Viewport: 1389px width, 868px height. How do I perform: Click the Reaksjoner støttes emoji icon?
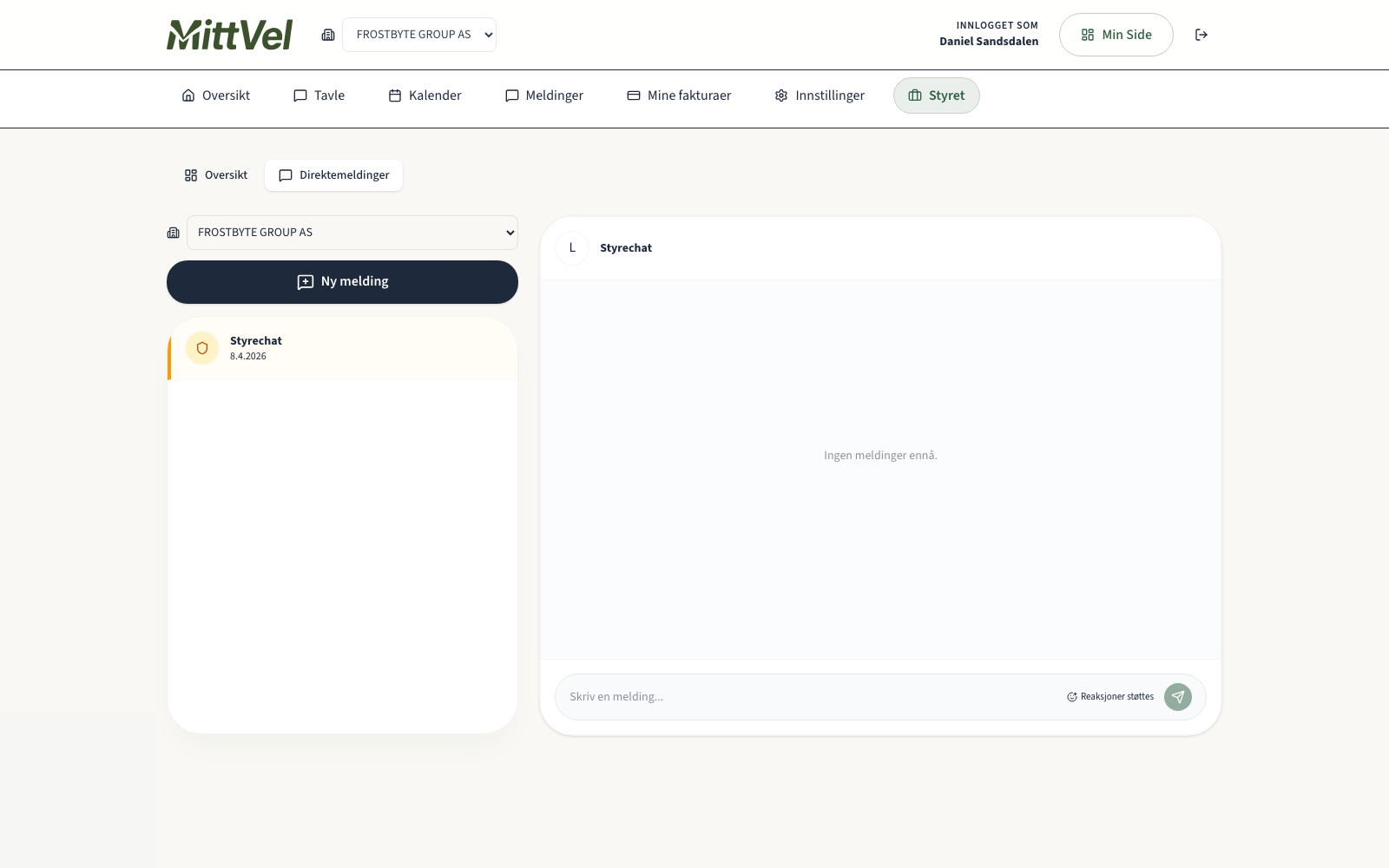1072,697
